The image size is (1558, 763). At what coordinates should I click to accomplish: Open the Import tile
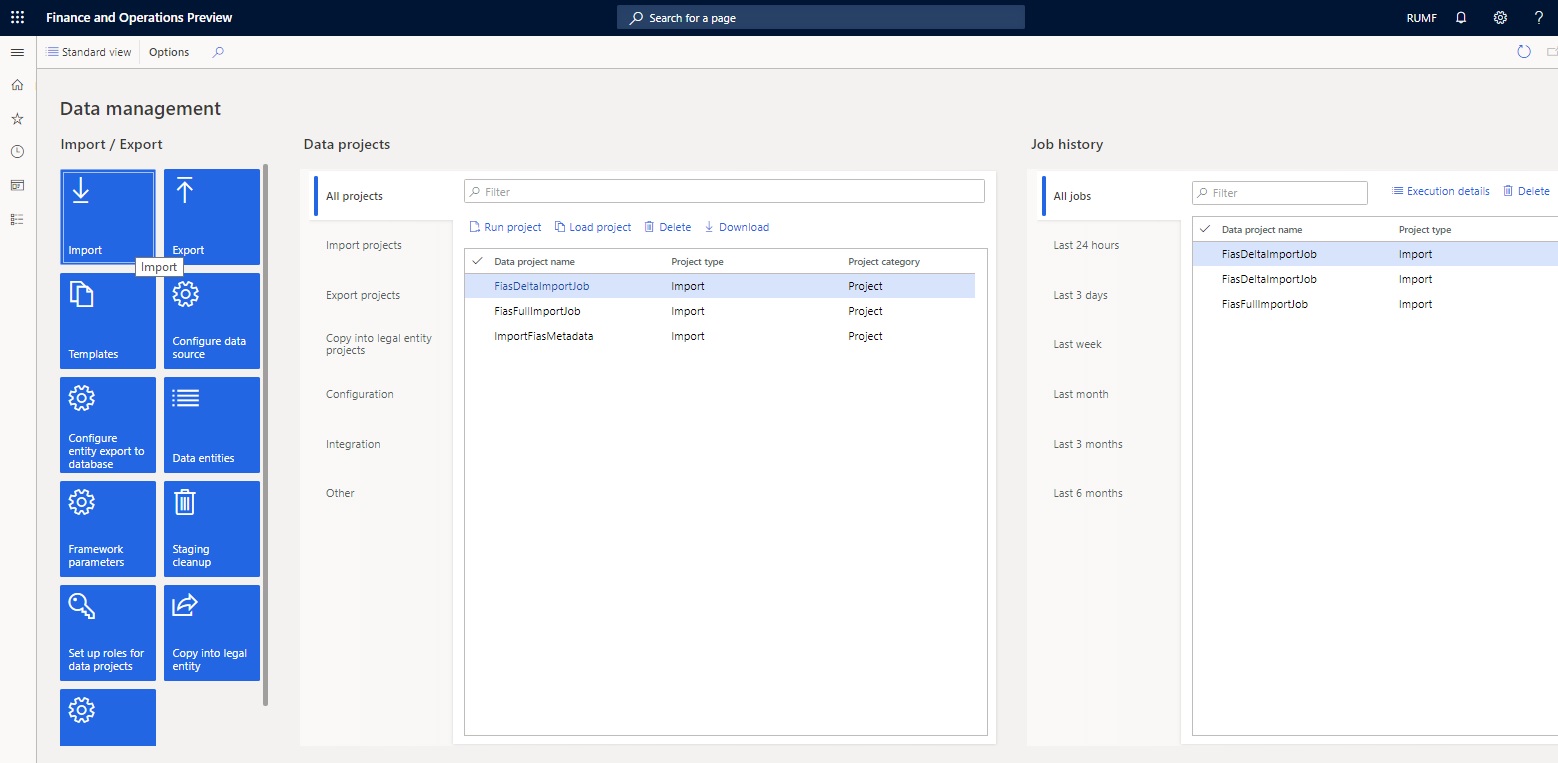(x=108, y=216)
